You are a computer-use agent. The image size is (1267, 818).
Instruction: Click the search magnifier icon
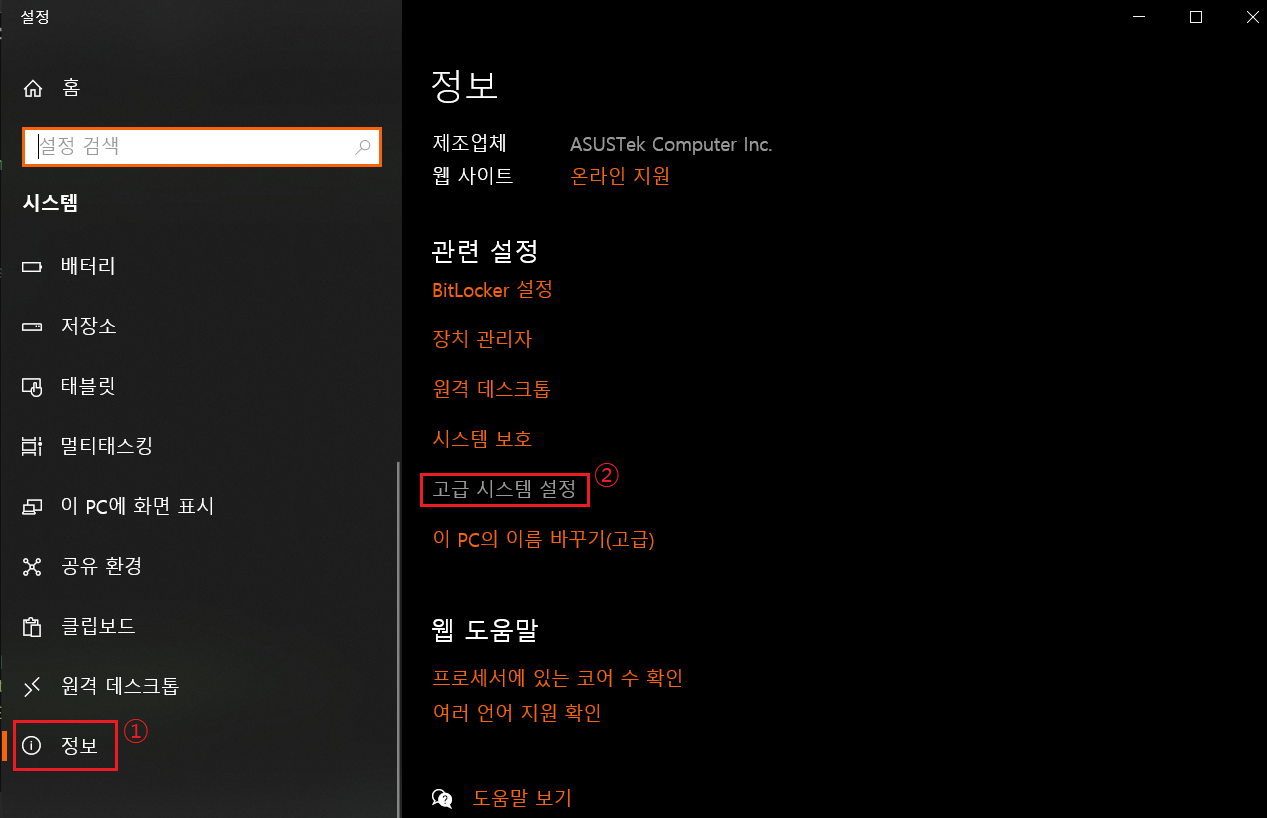(363, 147)
